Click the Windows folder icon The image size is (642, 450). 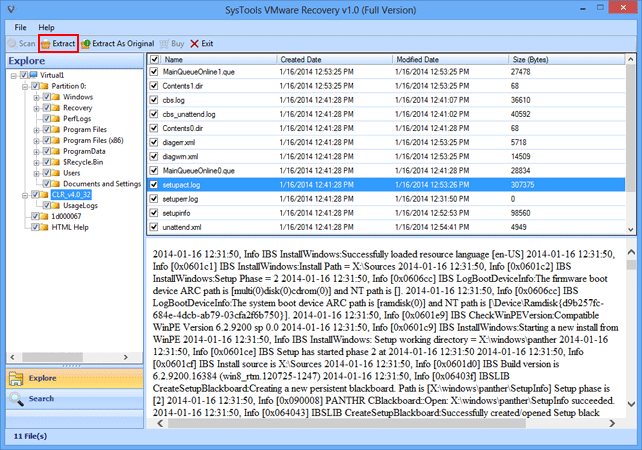coord(56,97)
